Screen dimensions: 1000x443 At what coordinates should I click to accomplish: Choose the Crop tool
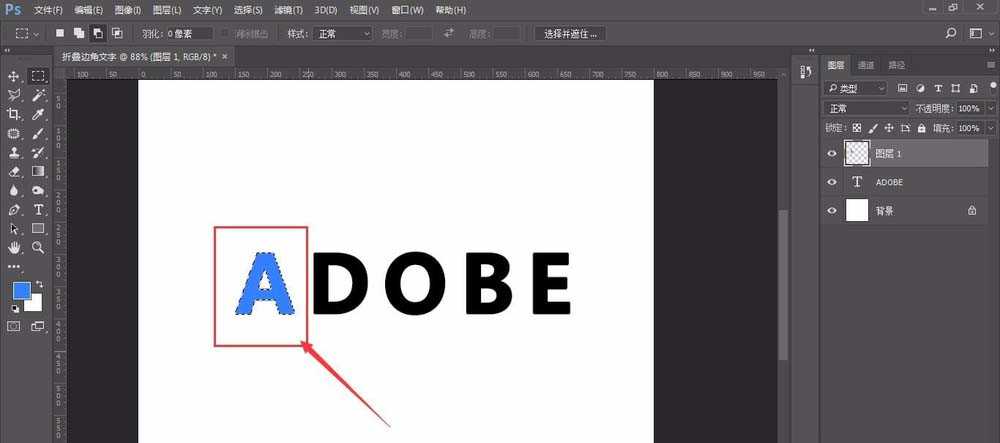(14, 114)
